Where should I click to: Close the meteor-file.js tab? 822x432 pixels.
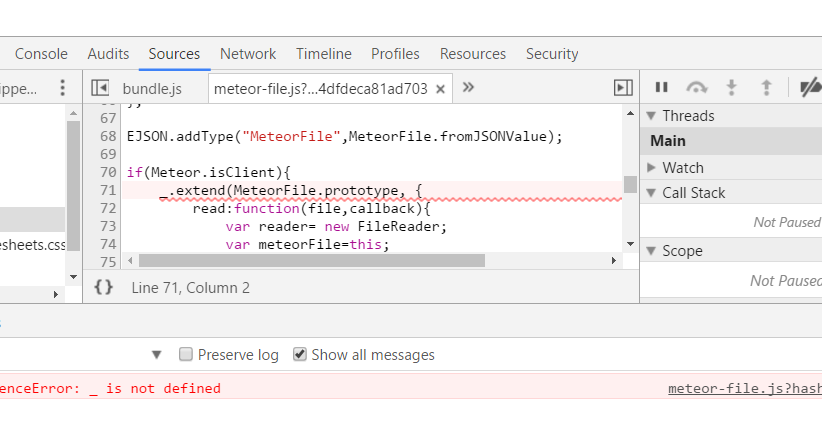tap(440, 89)
